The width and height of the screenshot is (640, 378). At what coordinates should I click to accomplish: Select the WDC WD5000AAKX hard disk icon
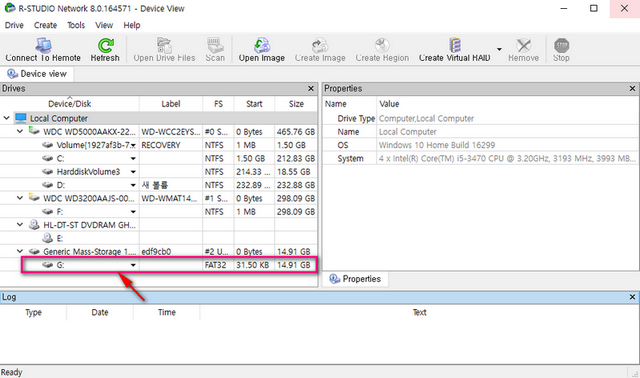coord(34,131)
